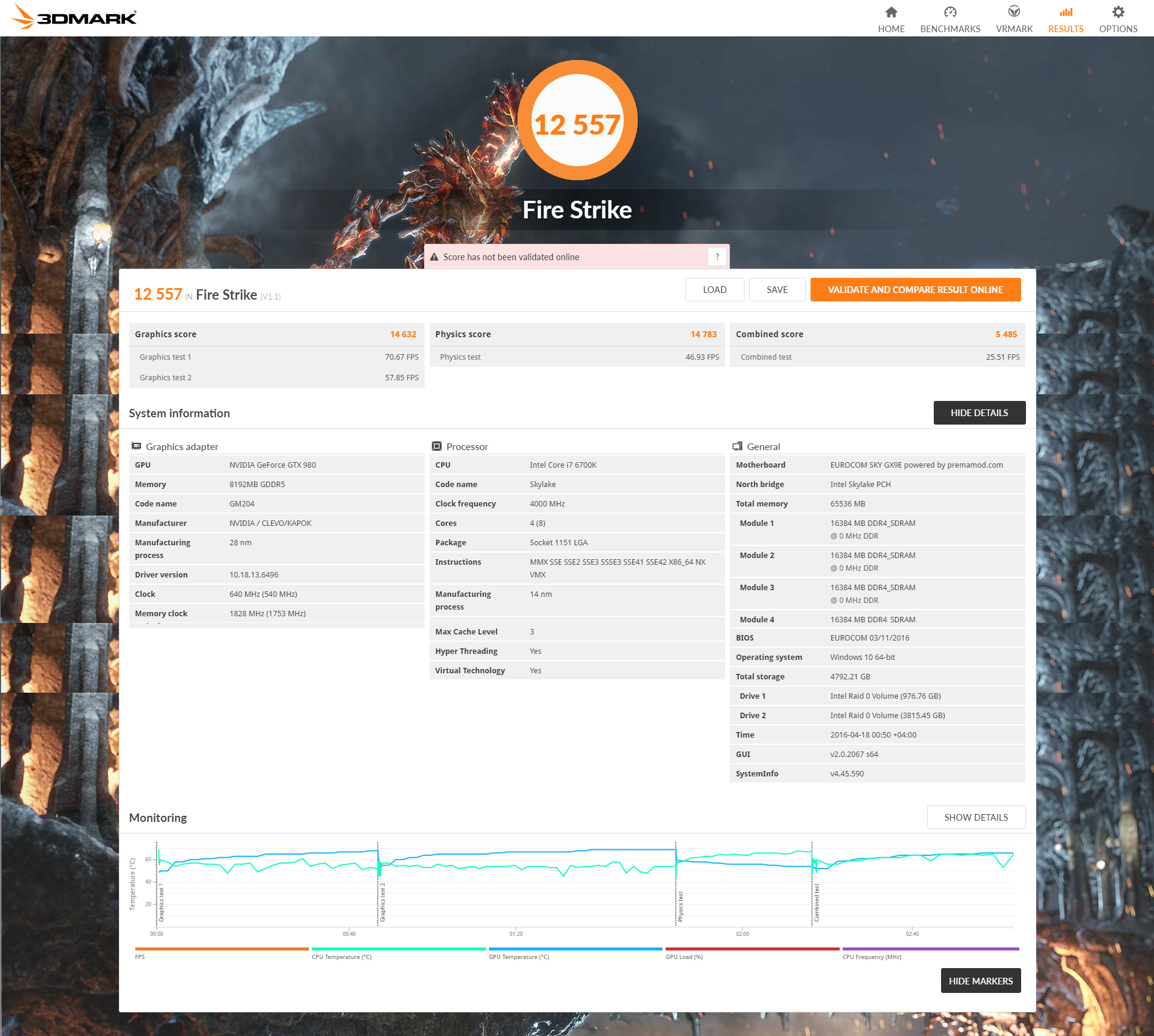Click the Code name GM204 value

pyautogui.click(x=242, y=503)
